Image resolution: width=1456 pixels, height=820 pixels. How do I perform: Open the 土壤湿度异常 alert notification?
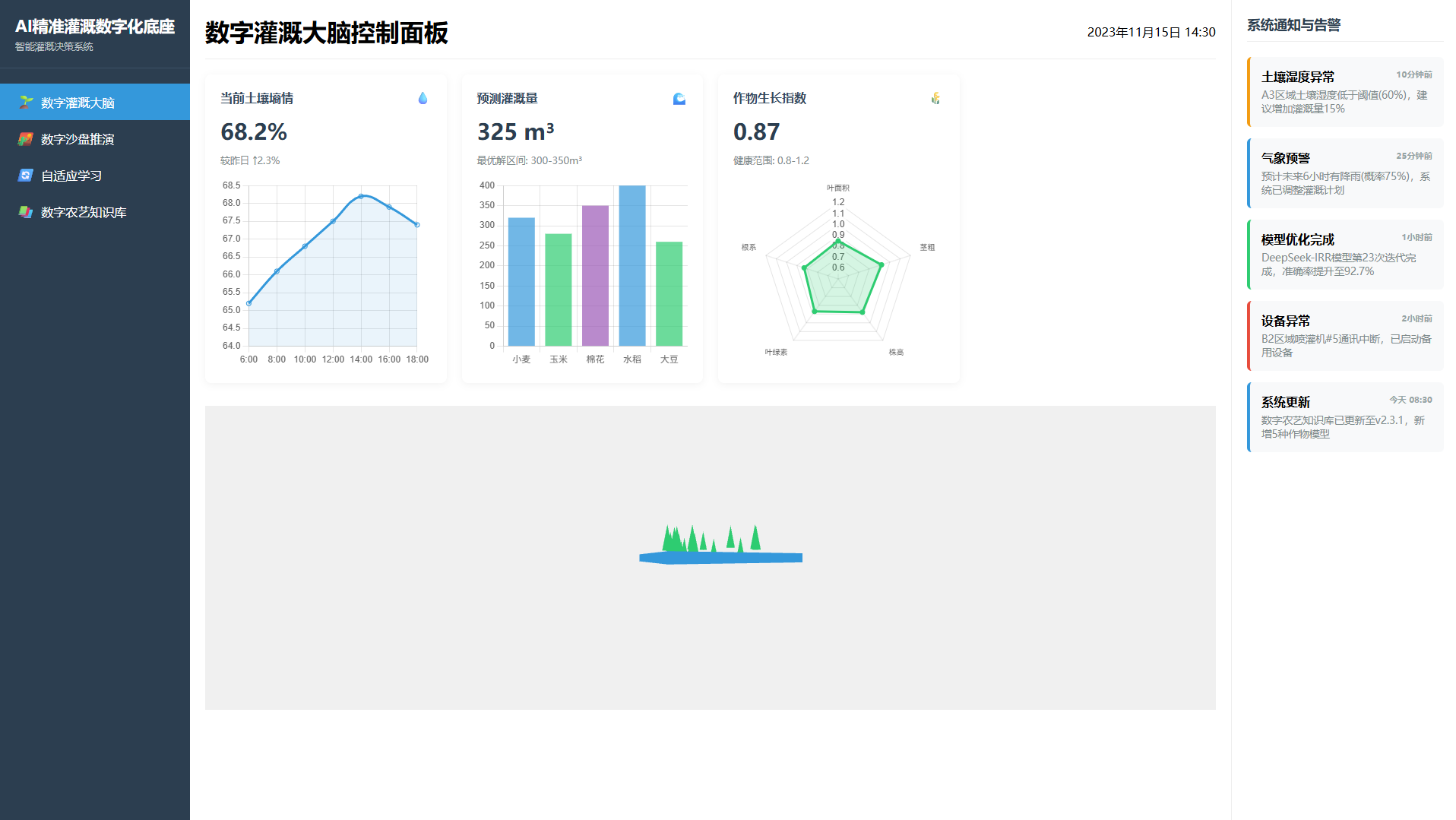[1345, 92]
